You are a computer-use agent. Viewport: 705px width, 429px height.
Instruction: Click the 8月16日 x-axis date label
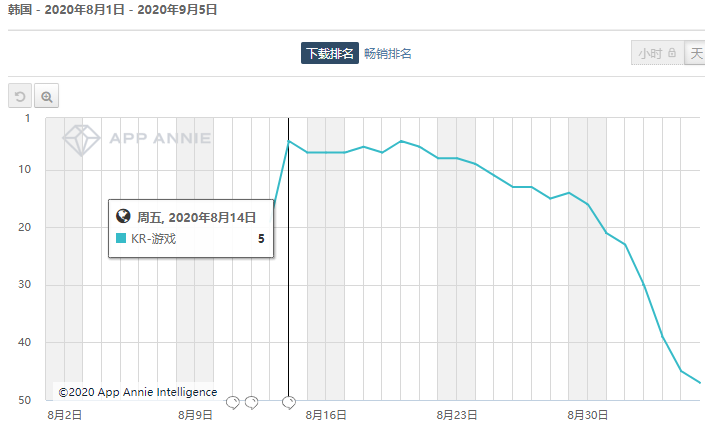pyautogui.click(x=326, y=414)
